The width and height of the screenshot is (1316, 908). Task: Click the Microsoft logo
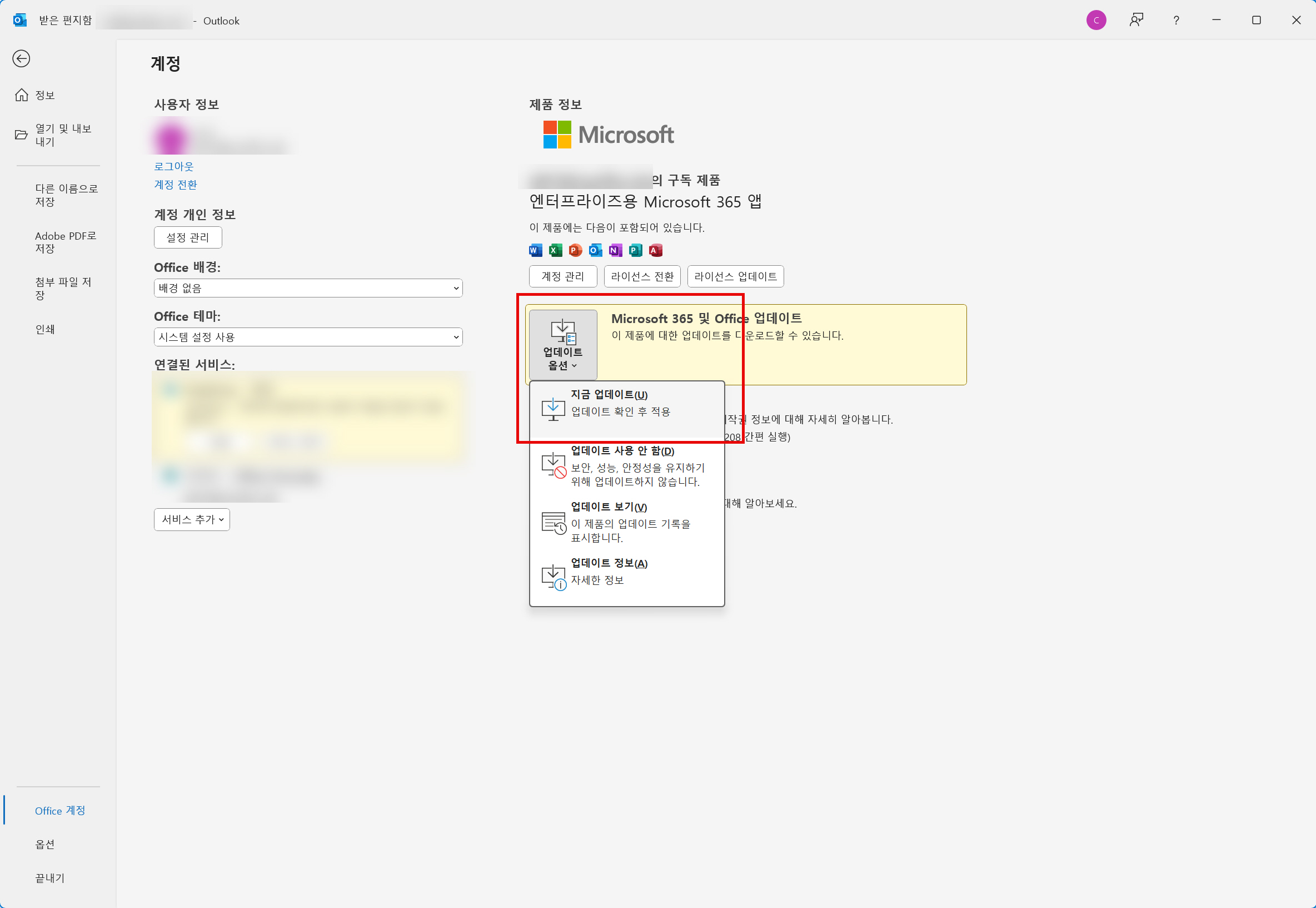point(608,134)
